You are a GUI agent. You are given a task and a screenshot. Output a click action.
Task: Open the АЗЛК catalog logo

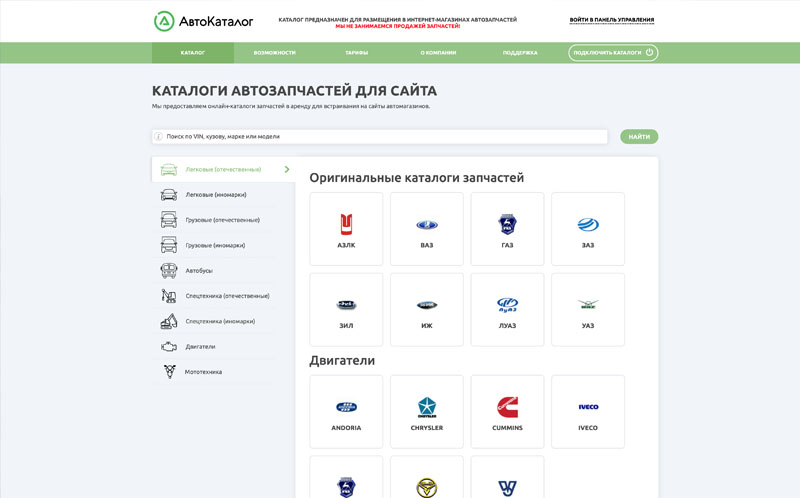pyautogui.click(x=346, y=224)
